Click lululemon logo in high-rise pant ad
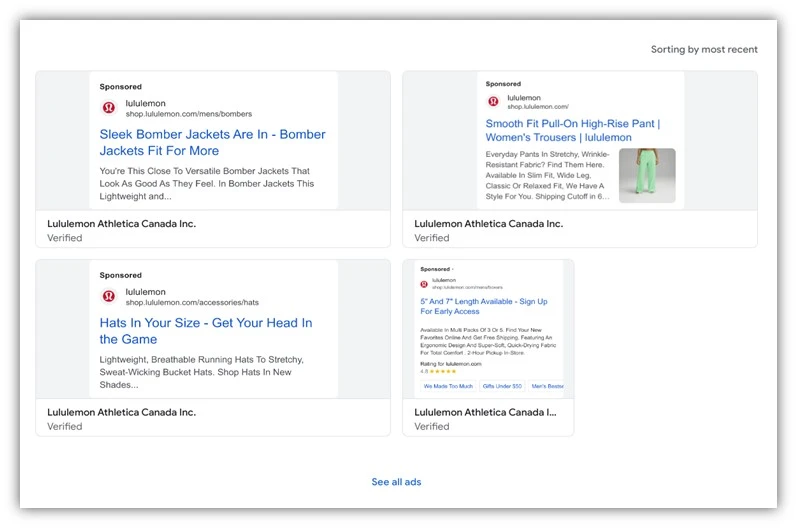The width and height of the screenshot is (797, 528). (x=493, y=102)
